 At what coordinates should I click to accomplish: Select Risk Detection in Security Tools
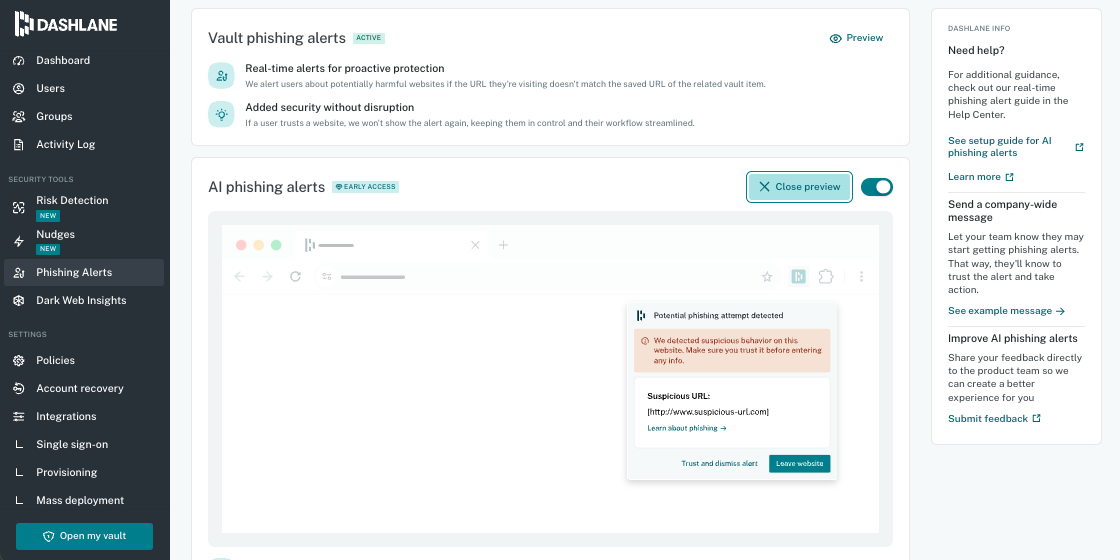coord(84,207)
